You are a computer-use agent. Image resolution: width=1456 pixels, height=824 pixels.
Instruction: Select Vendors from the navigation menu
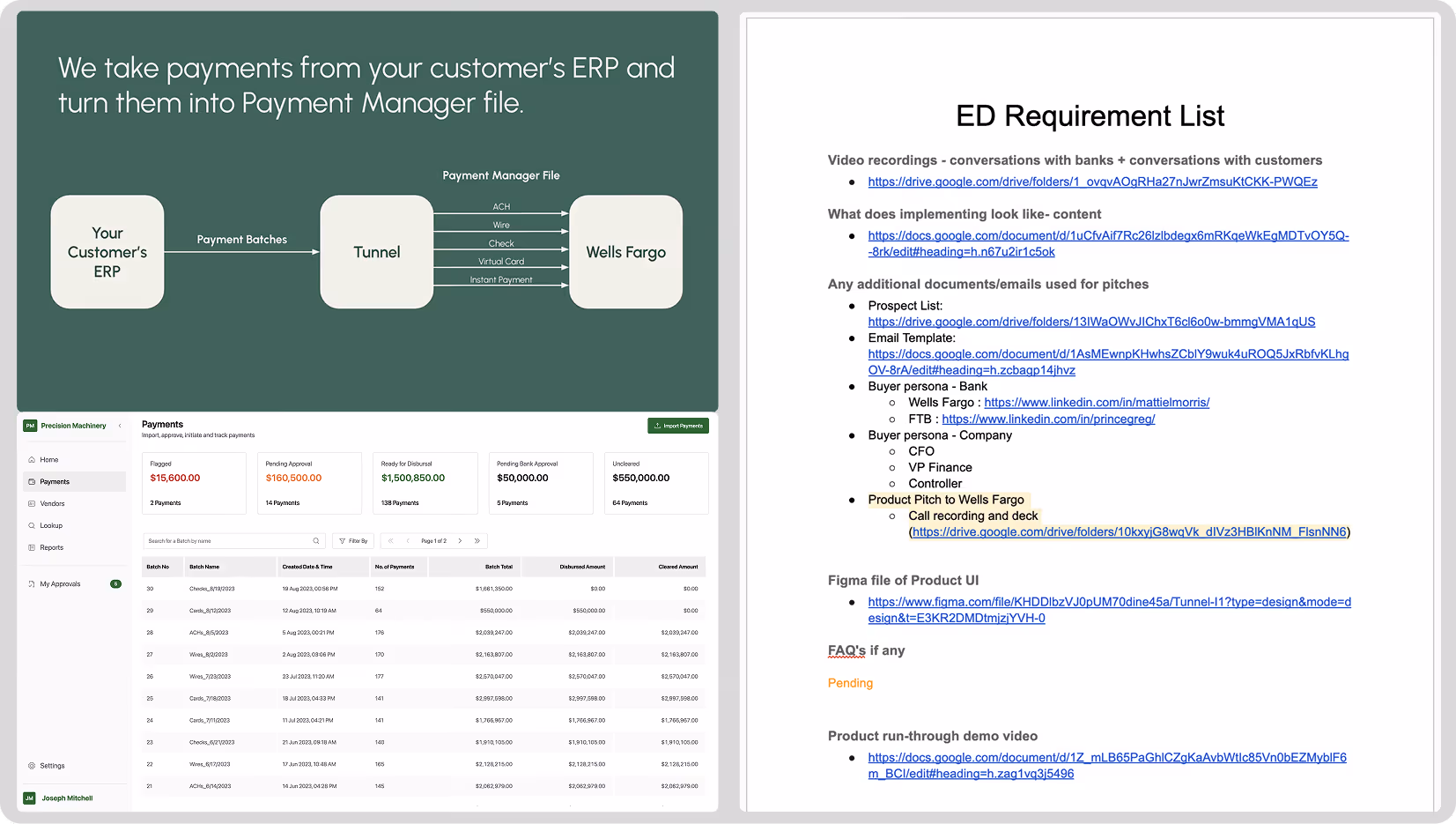click(x=53, y=503)
